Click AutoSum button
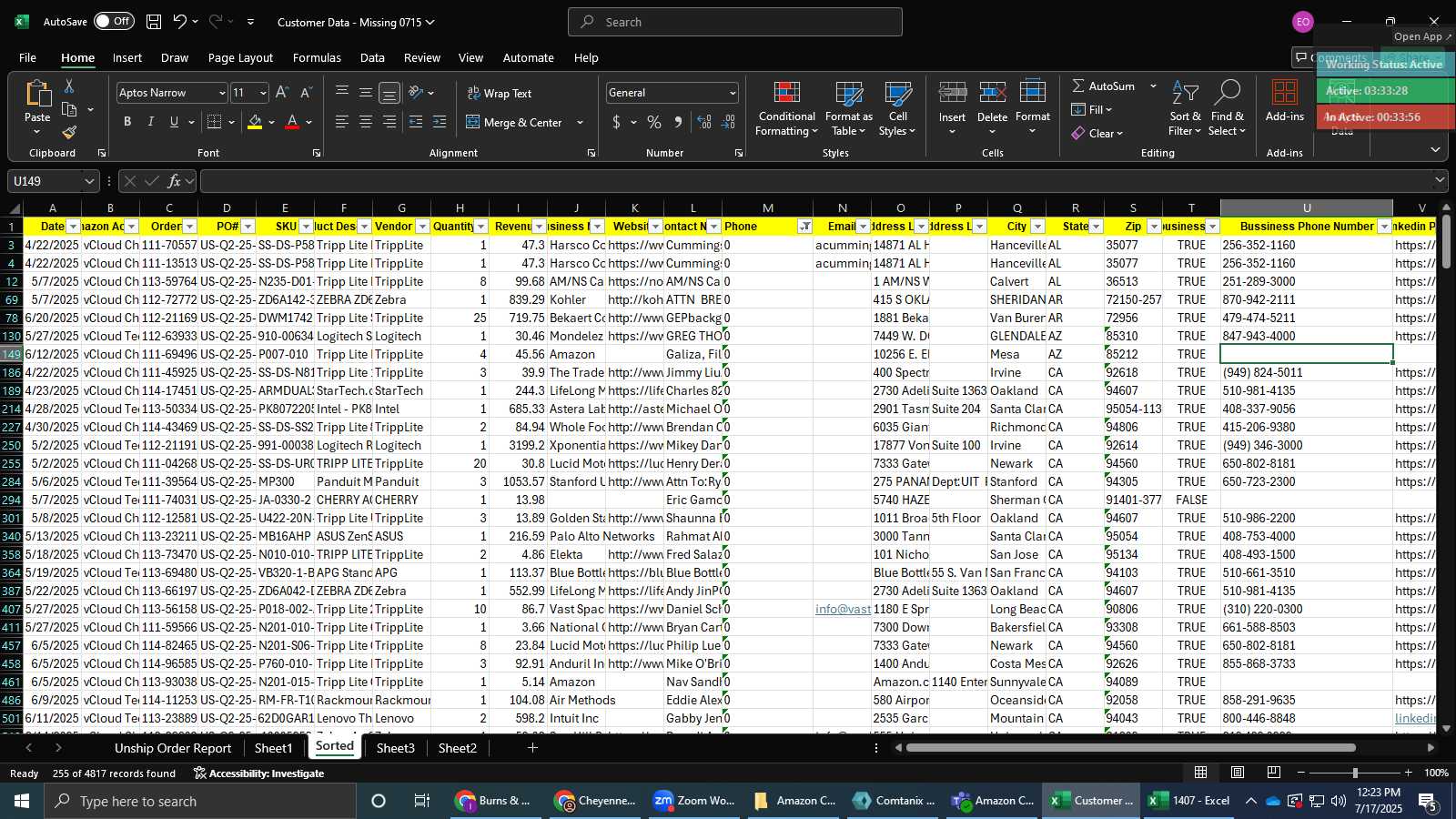This screenshot has height=819, width=1456. pyautogui.click(x=1103, y=86)
